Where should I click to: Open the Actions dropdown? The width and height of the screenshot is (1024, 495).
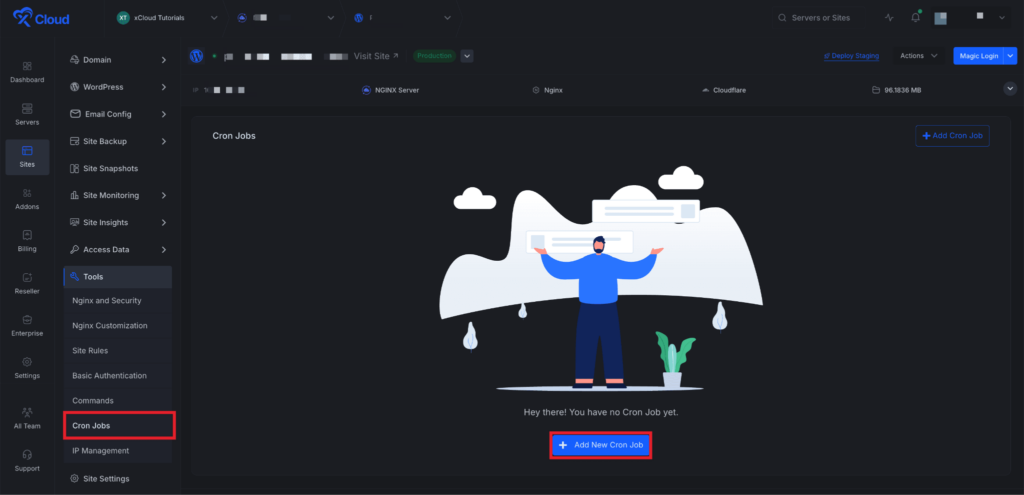[918, 56]
